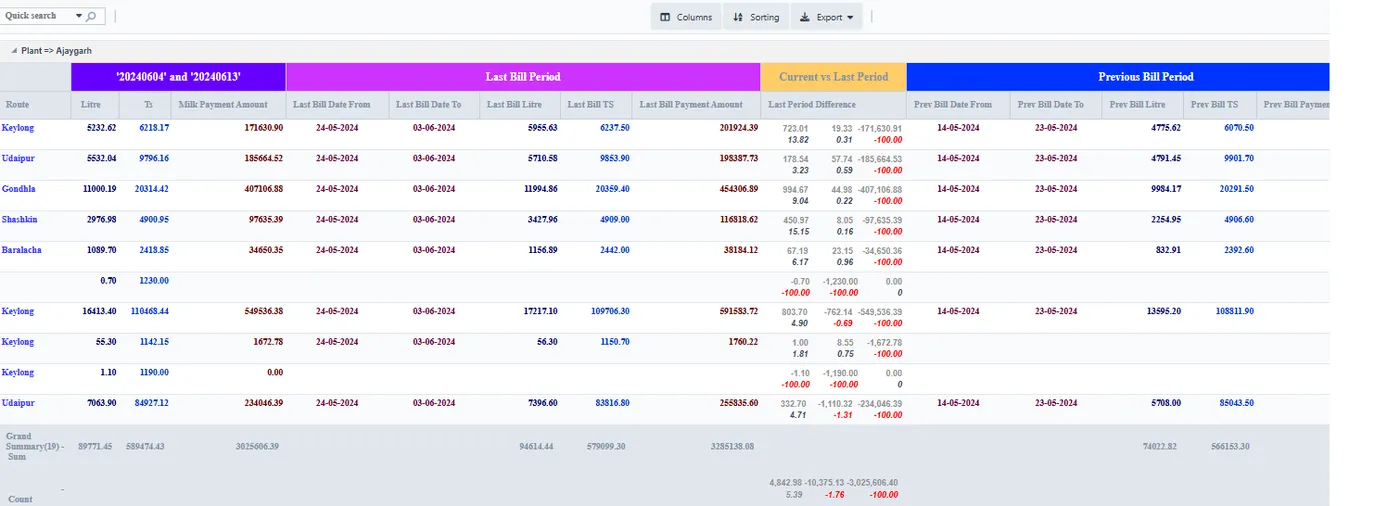Select the litre cell 5232.62
Screen dimensions: 1400x506
point(100,128)
